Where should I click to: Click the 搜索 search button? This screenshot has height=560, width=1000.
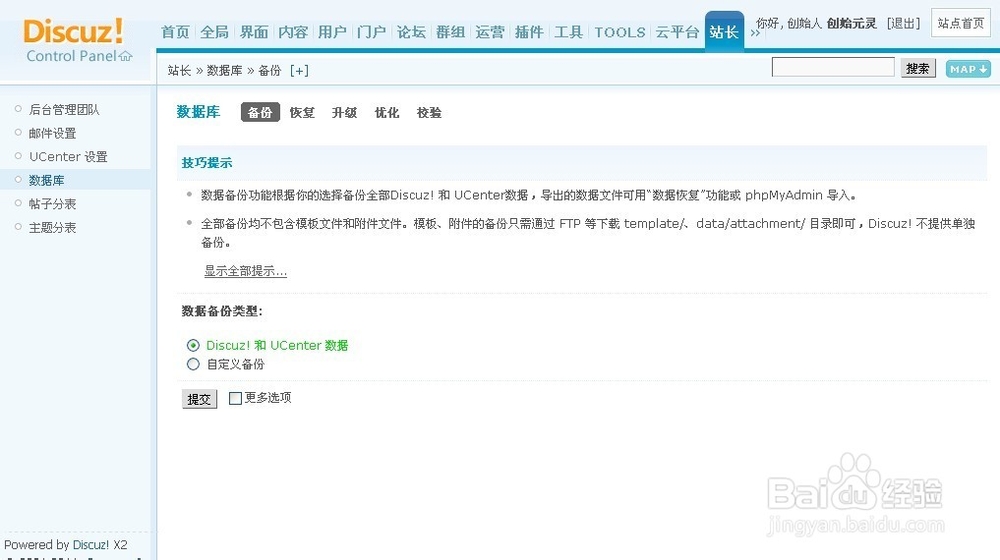point(918,68)
